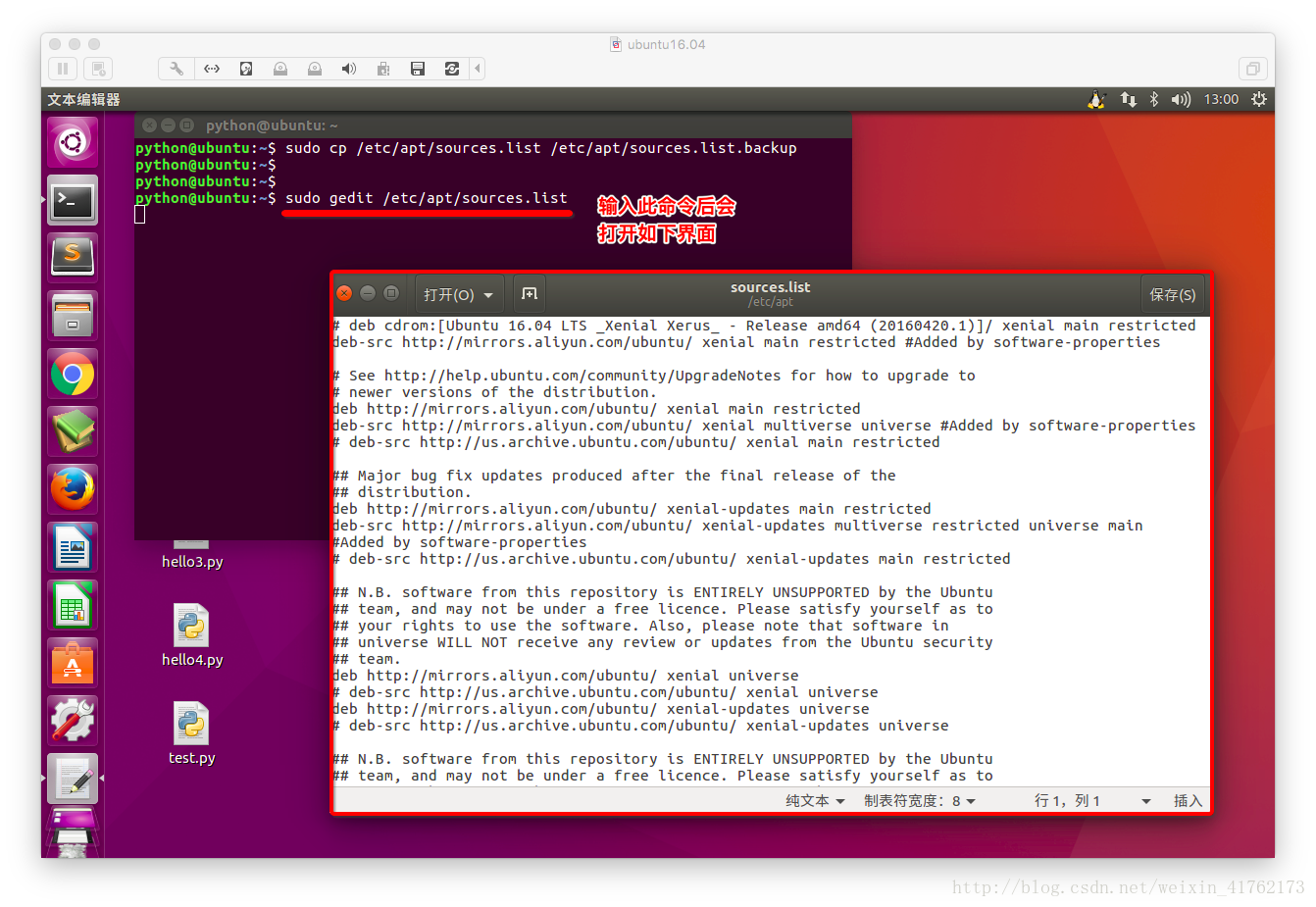Open the Ubuntu Dash search launcher
This screenshot has height=907, width=1316.
(x=73, y=143)
